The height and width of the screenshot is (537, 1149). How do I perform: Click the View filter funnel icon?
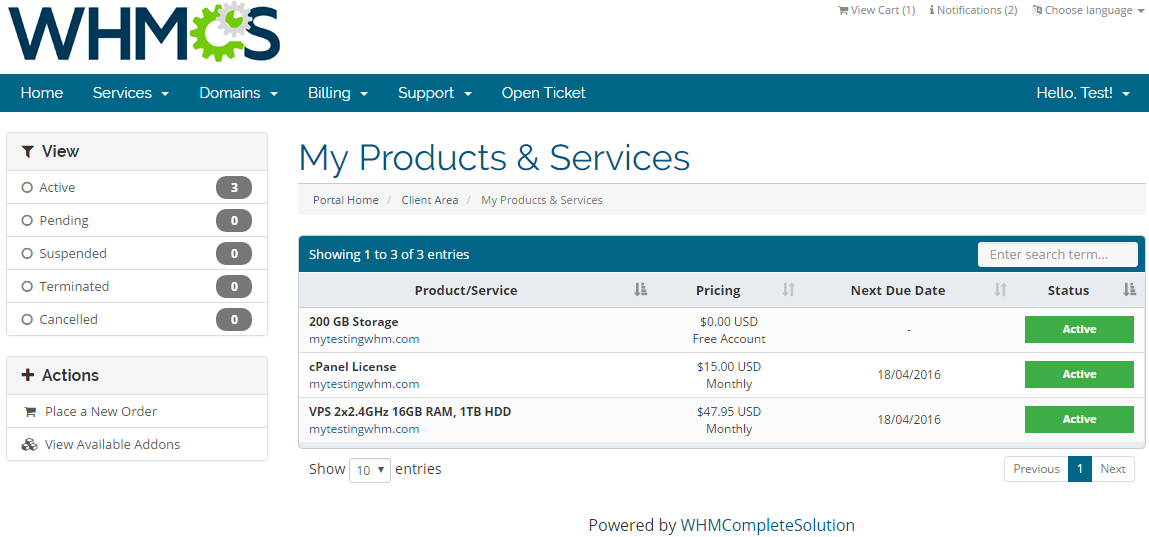(28, 152)
